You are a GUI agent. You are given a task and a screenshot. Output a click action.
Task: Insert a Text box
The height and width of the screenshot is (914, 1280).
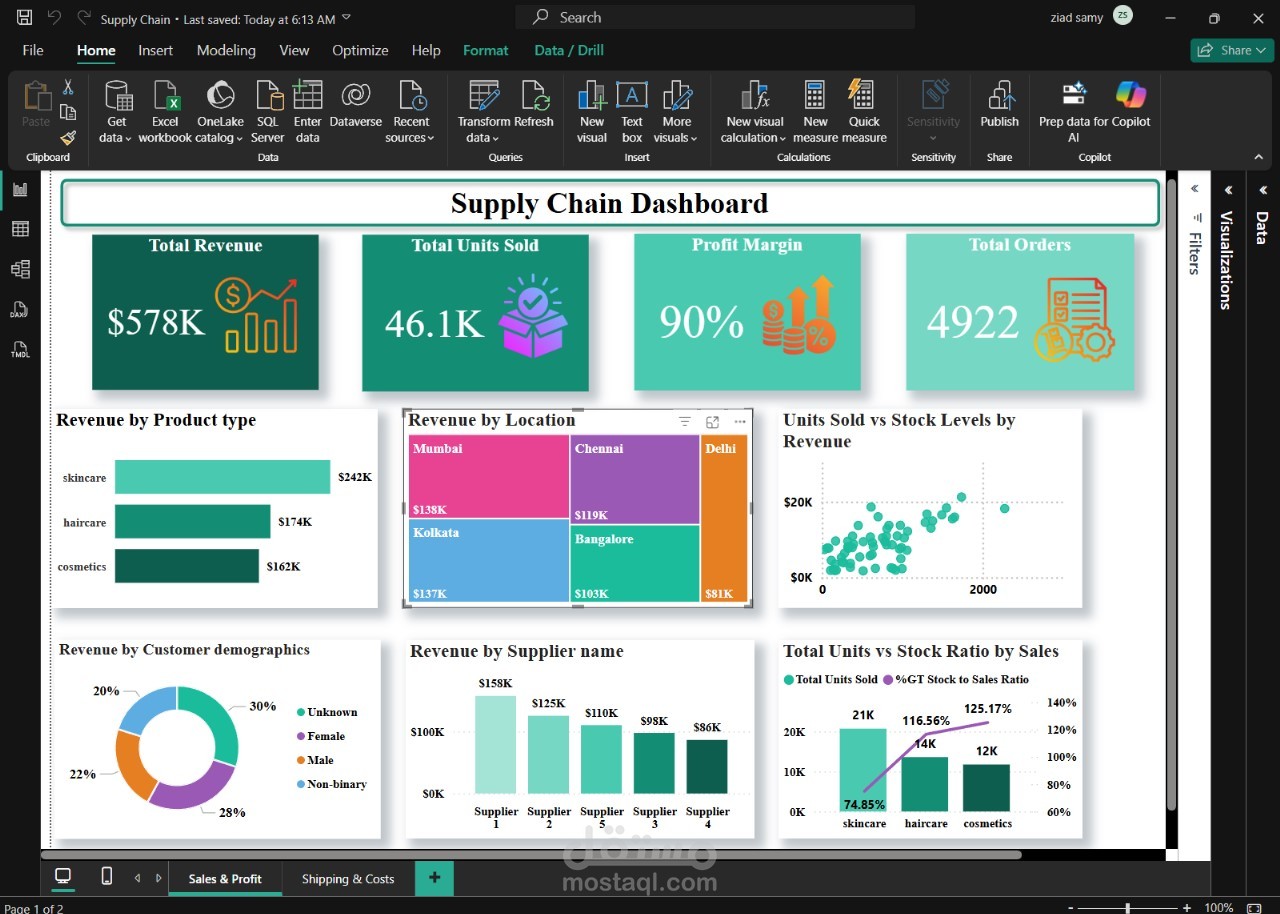[x=632, y=110]
